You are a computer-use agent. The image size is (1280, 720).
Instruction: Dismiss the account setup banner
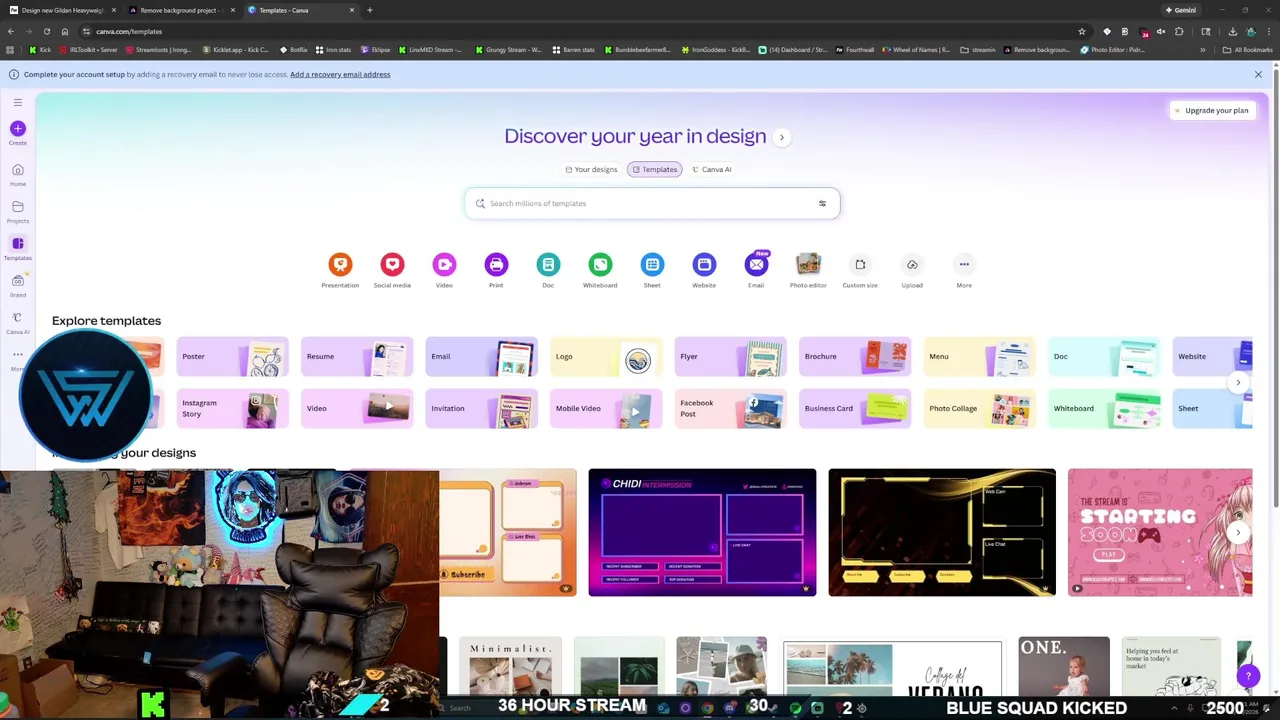click(1258, 74)
